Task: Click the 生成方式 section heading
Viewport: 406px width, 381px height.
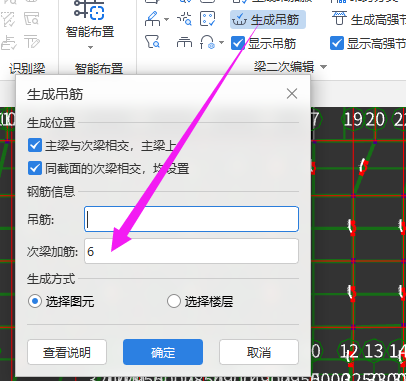Action: [x=51, y=279]
